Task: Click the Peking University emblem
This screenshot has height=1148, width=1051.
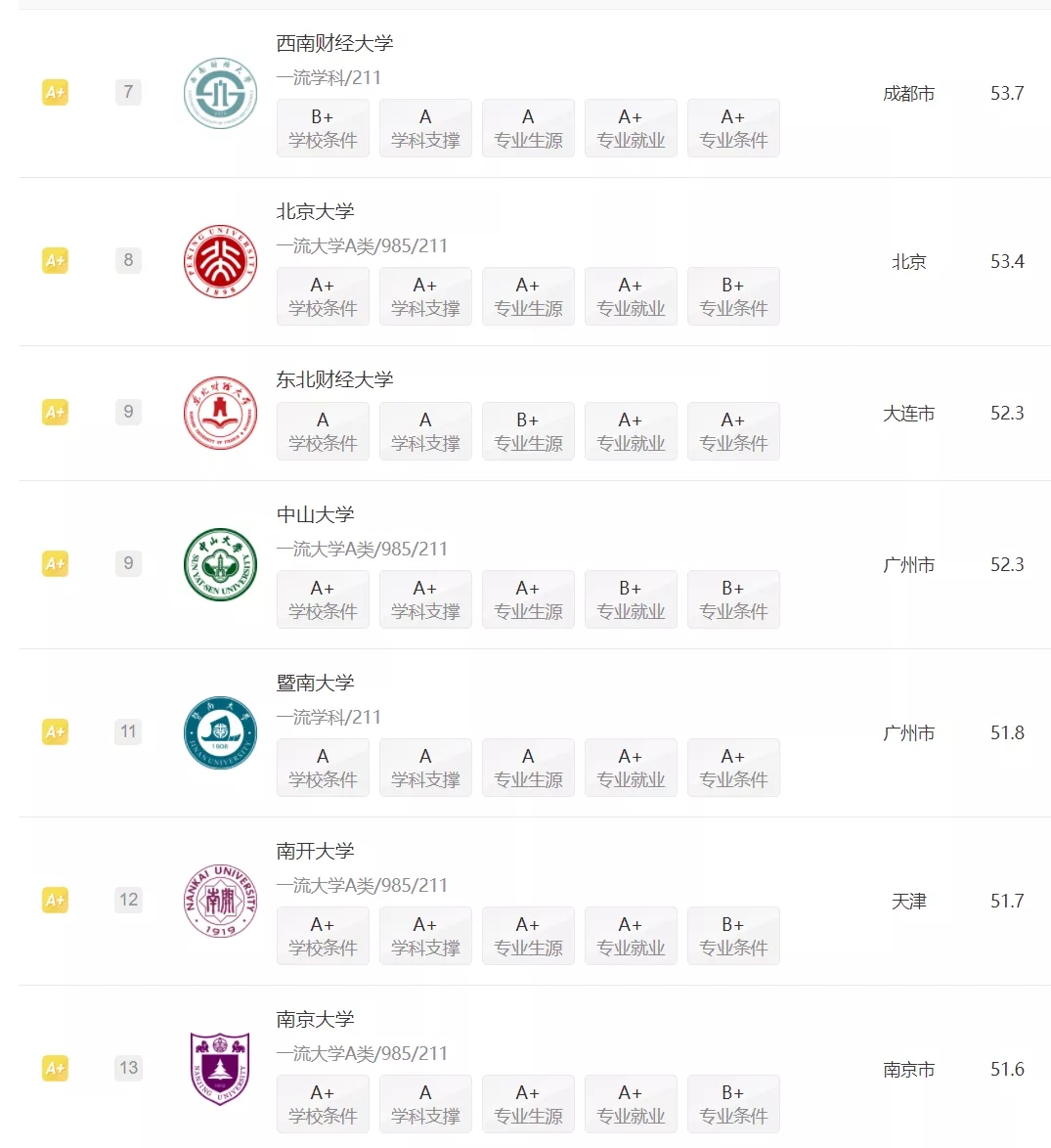Action: 220,261
